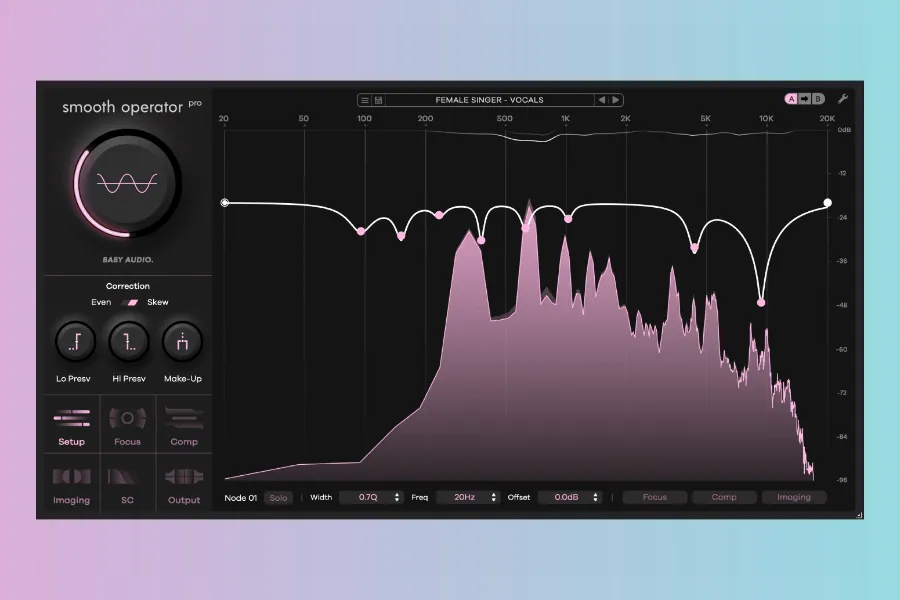This screenshot has height=600, width=900.
Task: Select the curve node near 10K
Action: (x=762, y=302)
